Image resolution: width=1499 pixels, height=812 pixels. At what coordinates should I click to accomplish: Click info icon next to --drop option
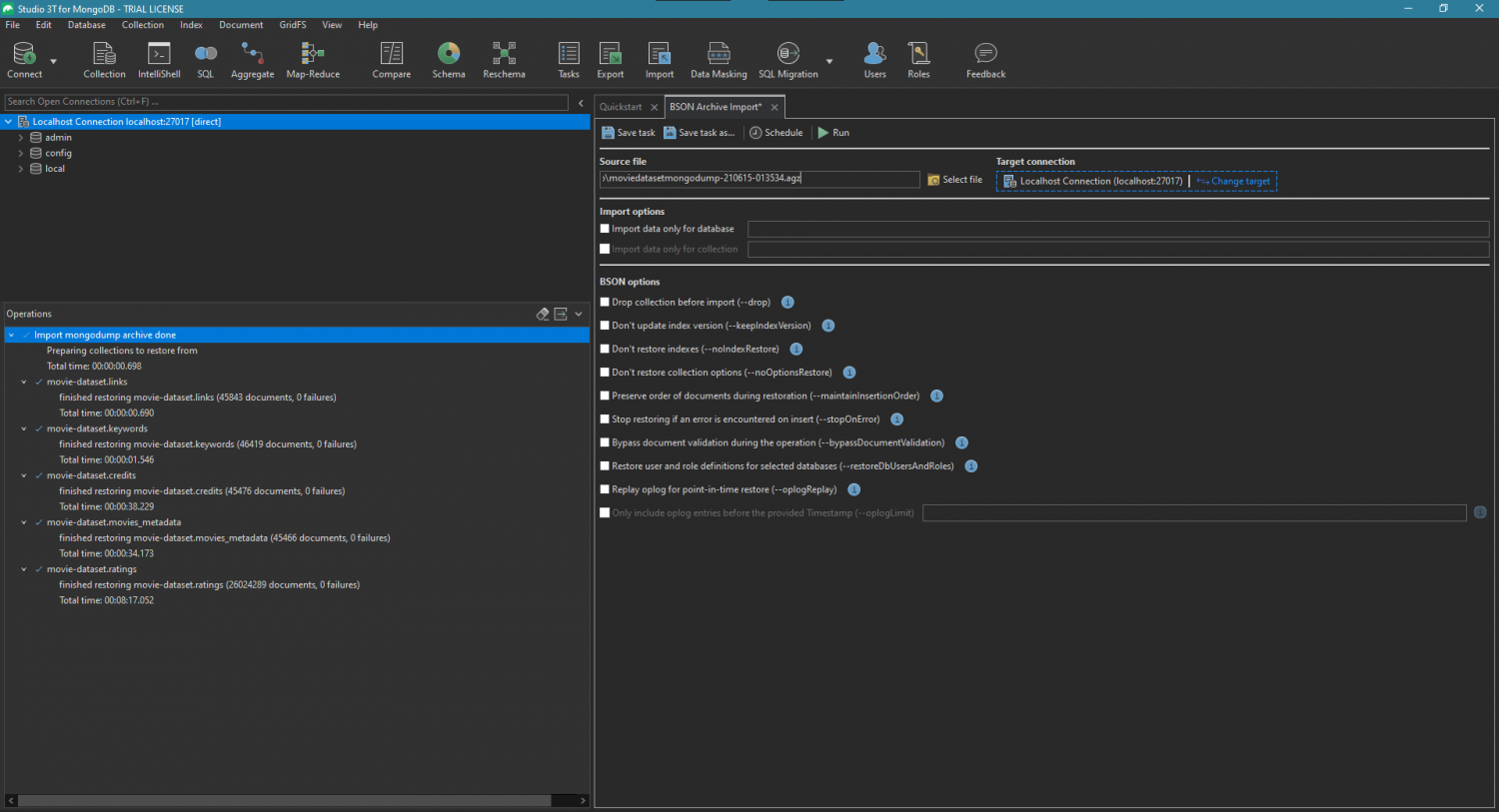click(x=787, y=303)
